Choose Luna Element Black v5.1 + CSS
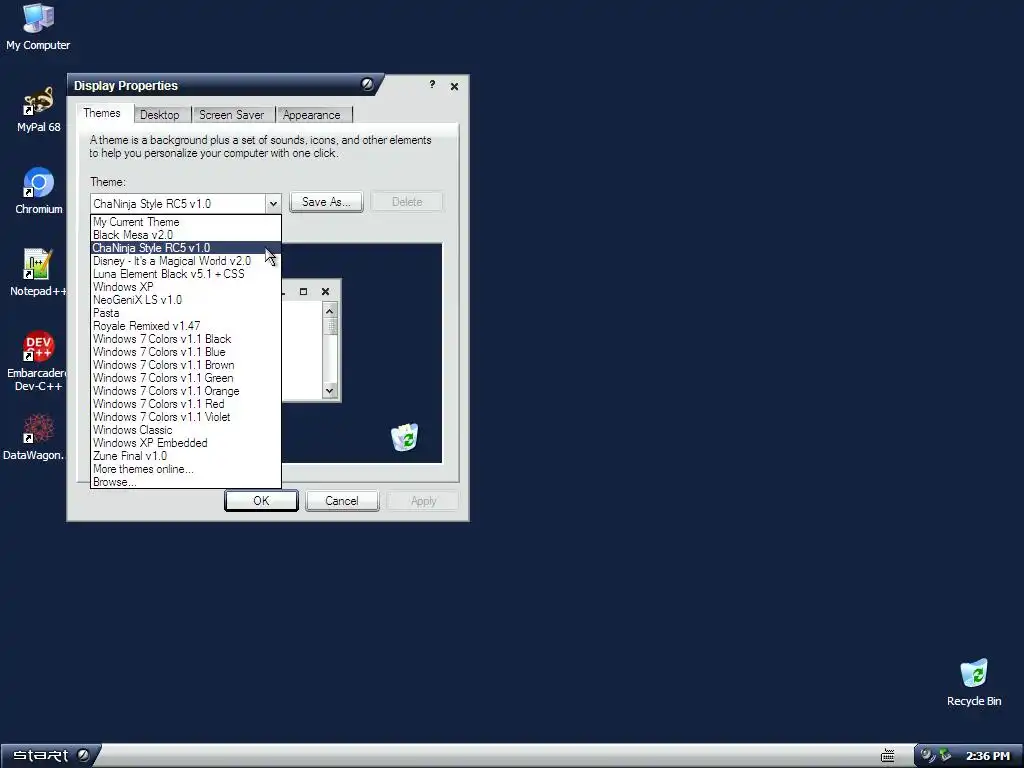 [x=185, y=274]
